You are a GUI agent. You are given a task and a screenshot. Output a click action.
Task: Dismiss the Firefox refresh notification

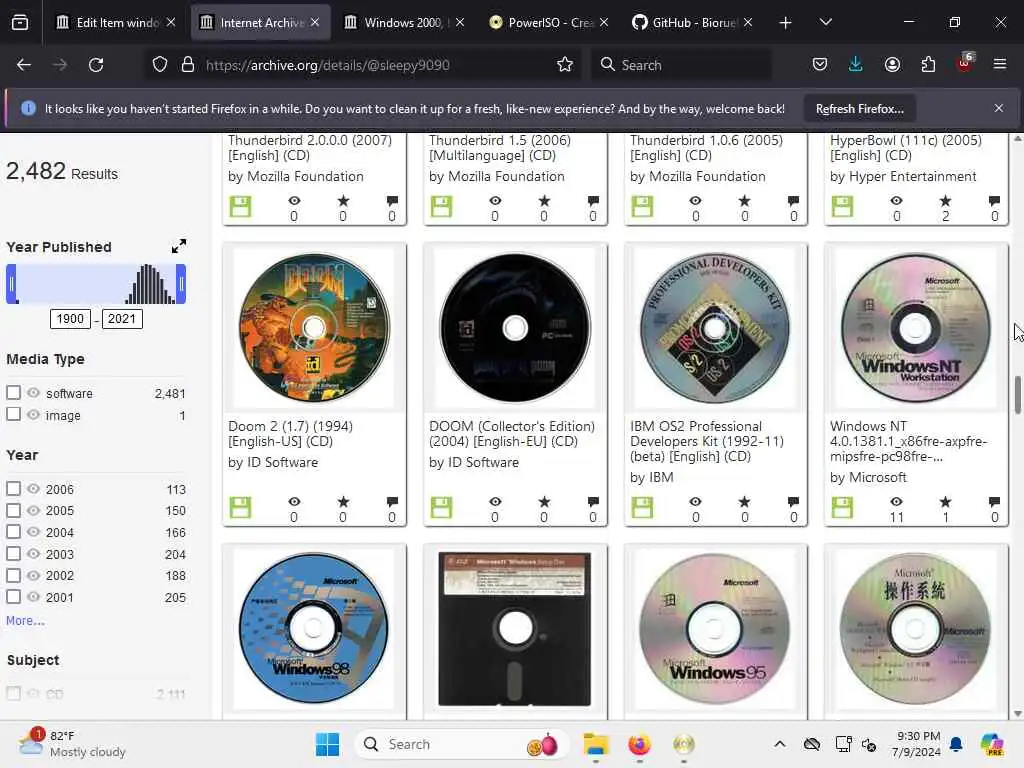(999, 108)
